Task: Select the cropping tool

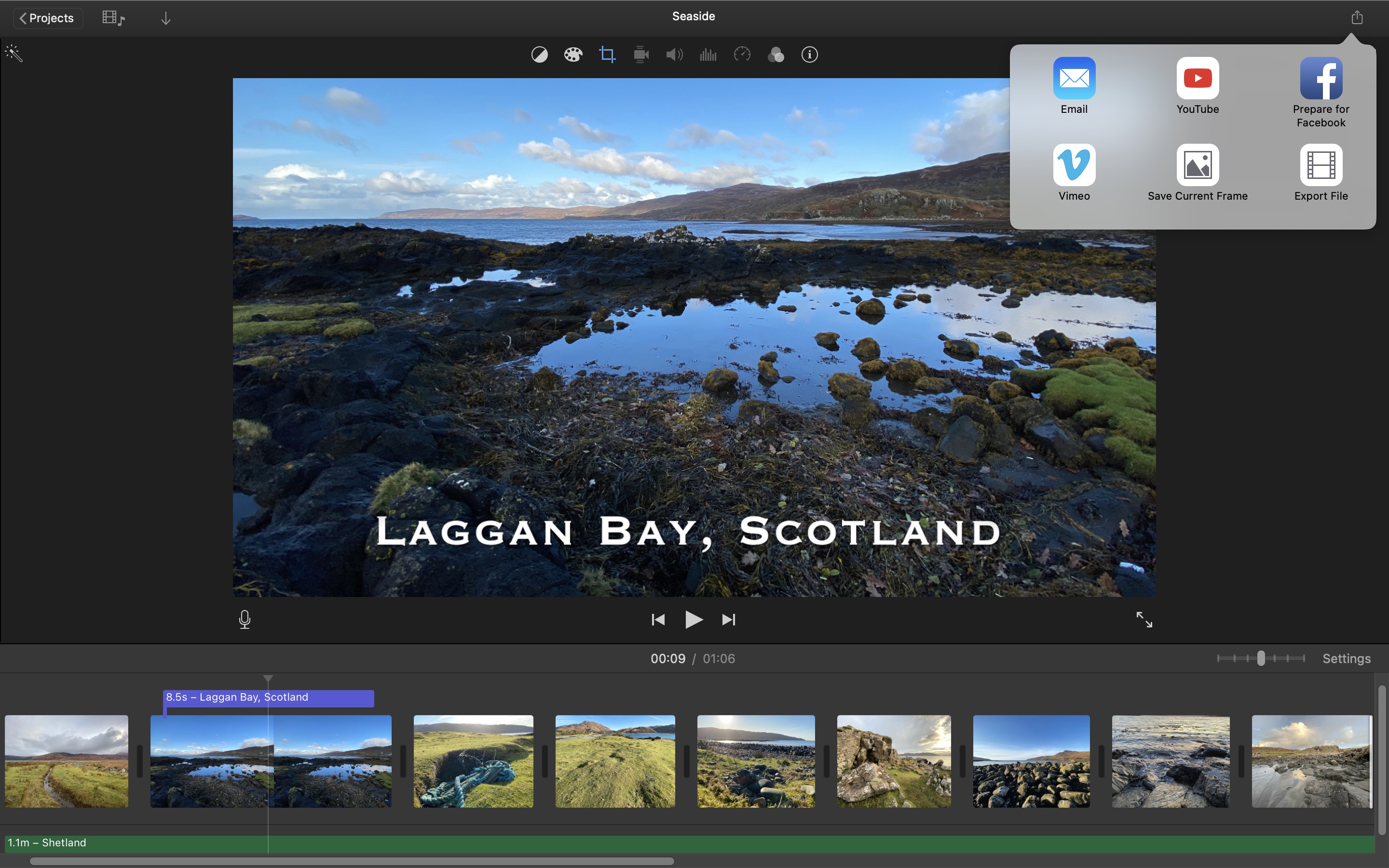Action: 607,54
